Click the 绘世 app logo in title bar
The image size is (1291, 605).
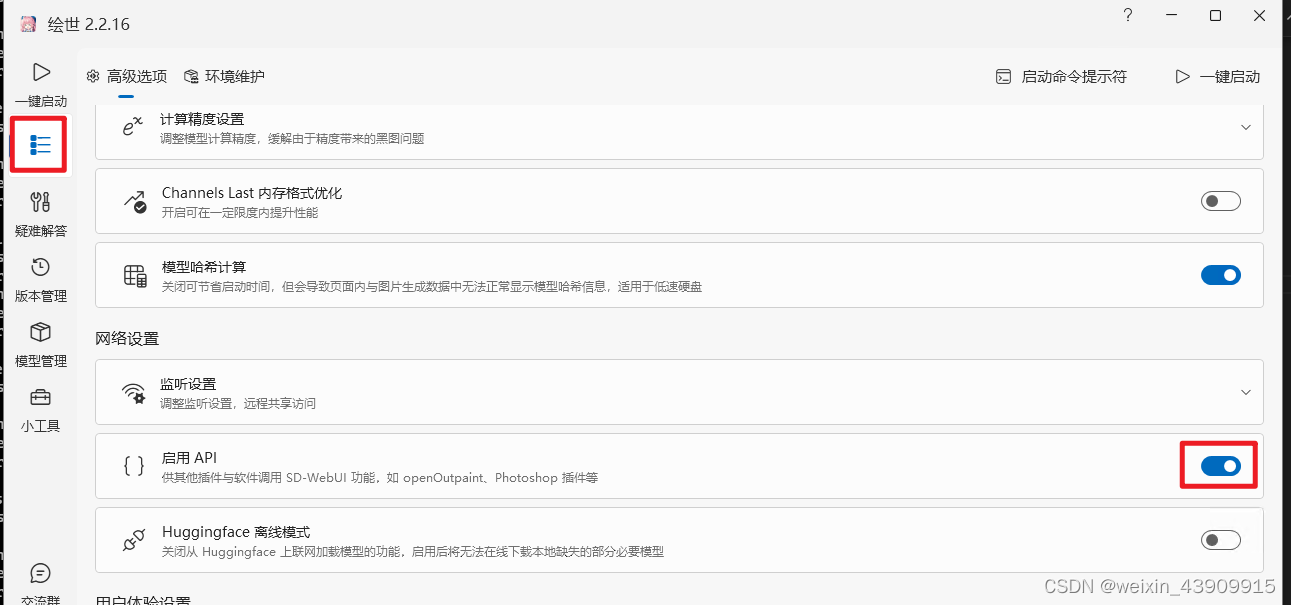point(28,23)
